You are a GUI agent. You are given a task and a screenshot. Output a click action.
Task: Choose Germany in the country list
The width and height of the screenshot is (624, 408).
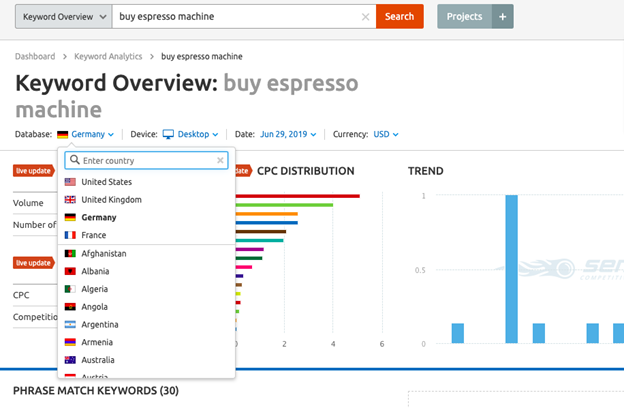pyautogui.click(x=146, y=217)
